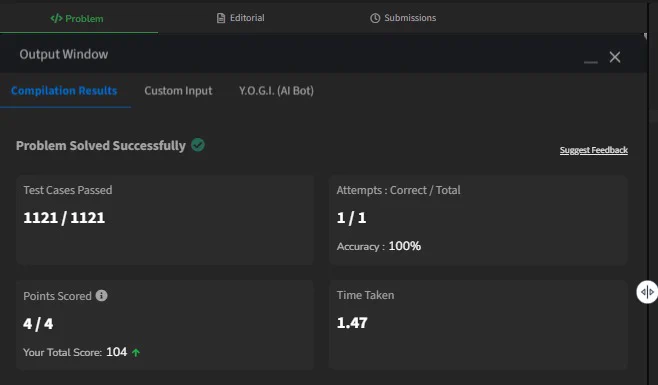Click the 'Your Total Score:' label
Viewport: 658px width, 385px height.
pos(63,352)
